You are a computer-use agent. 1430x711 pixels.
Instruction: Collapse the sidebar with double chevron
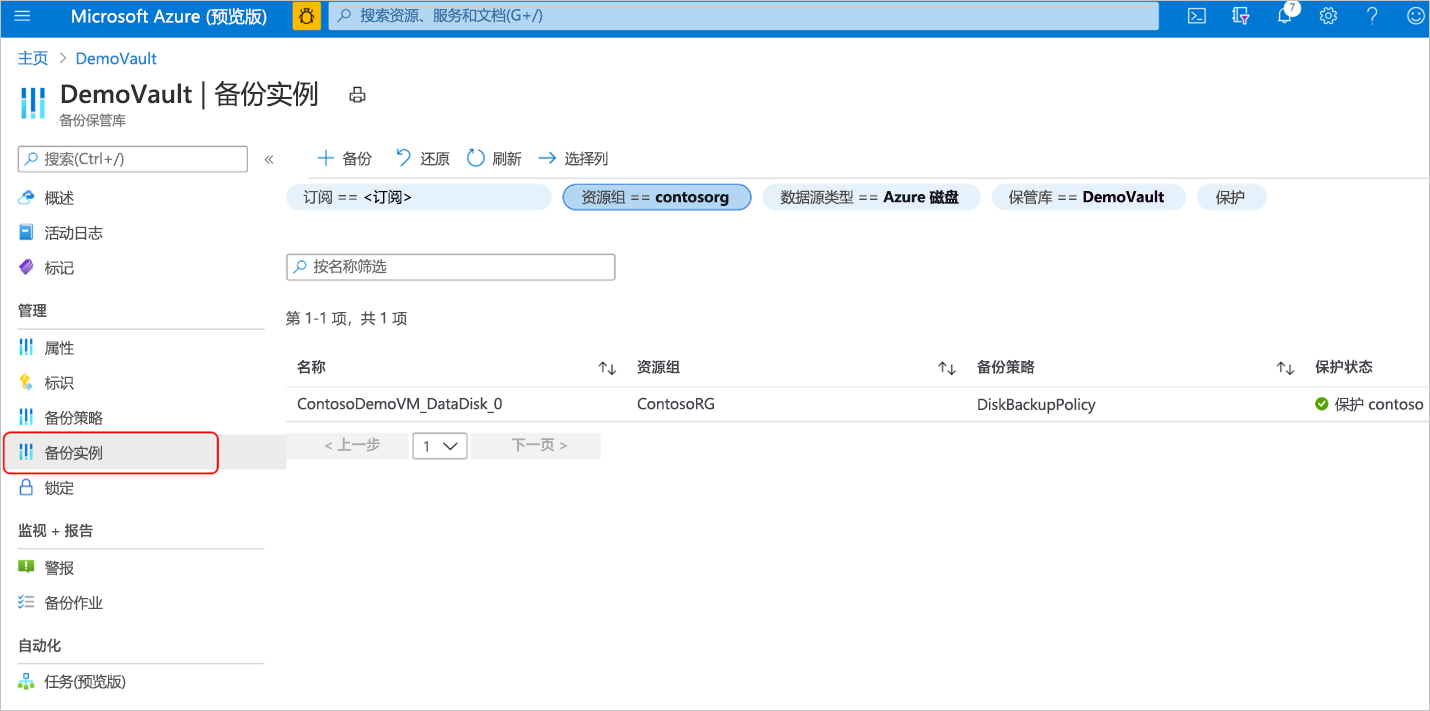pyautogui.click(x=268, y=159)
